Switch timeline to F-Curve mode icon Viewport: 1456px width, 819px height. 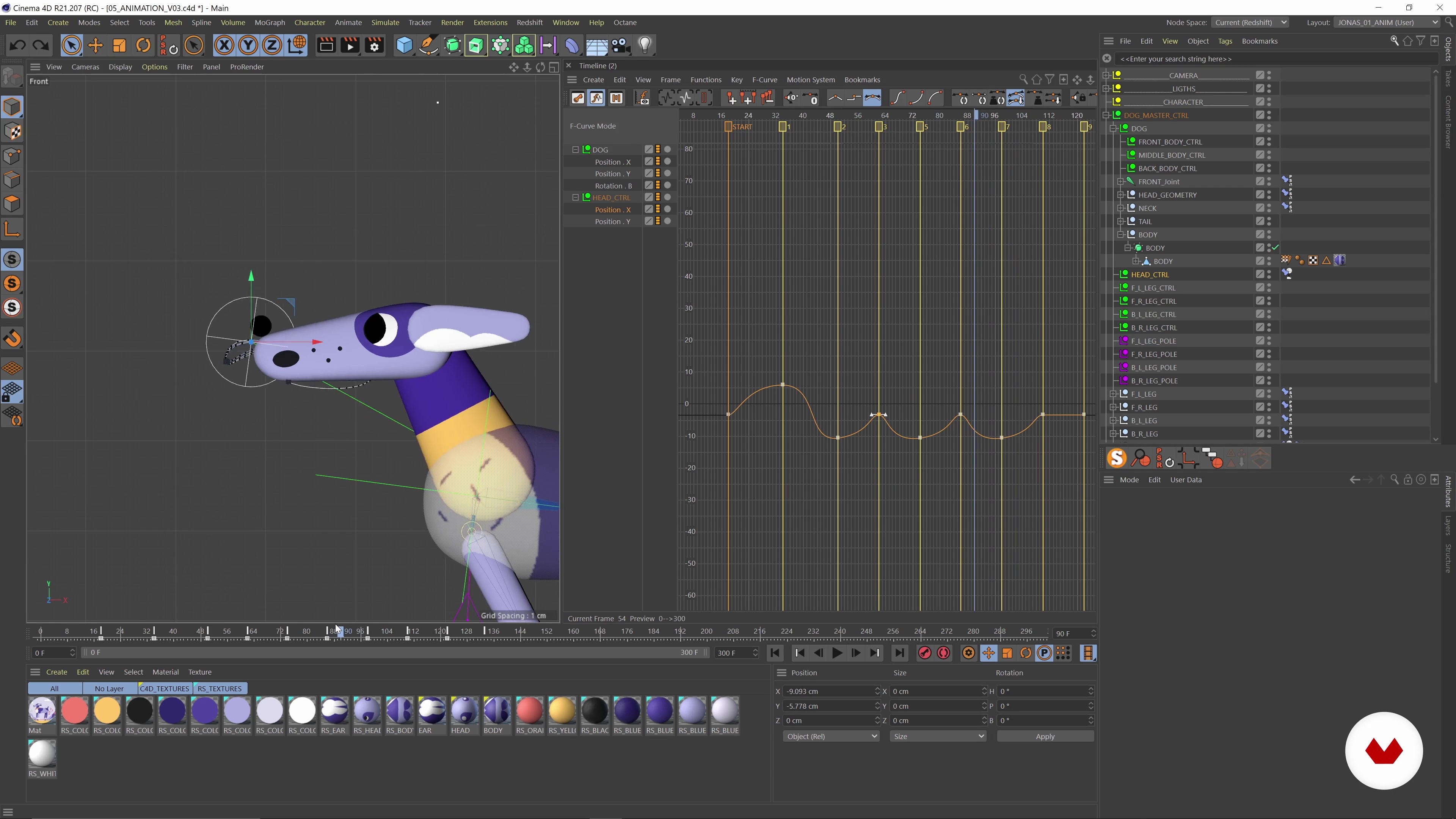click(x=596, y=98)
